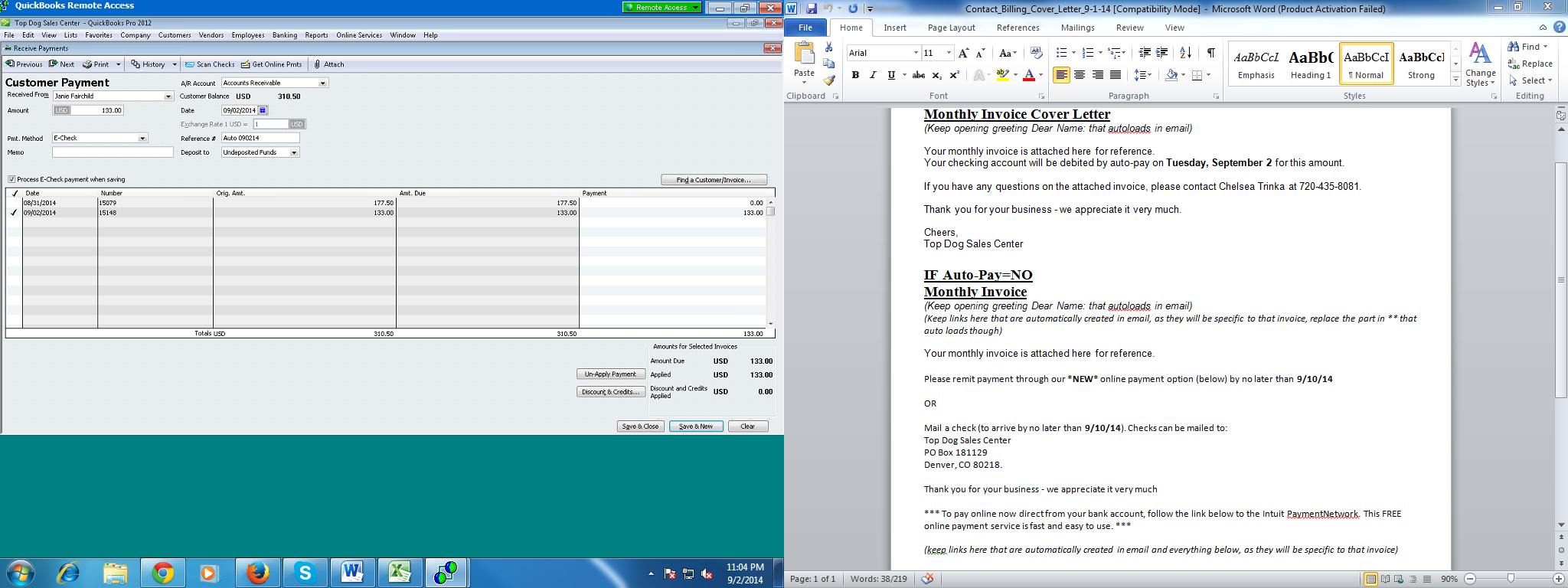The height and width of the screenshot is (588, 1568).
Task: Click the font color button in Word
Action: pos(1029,75)
